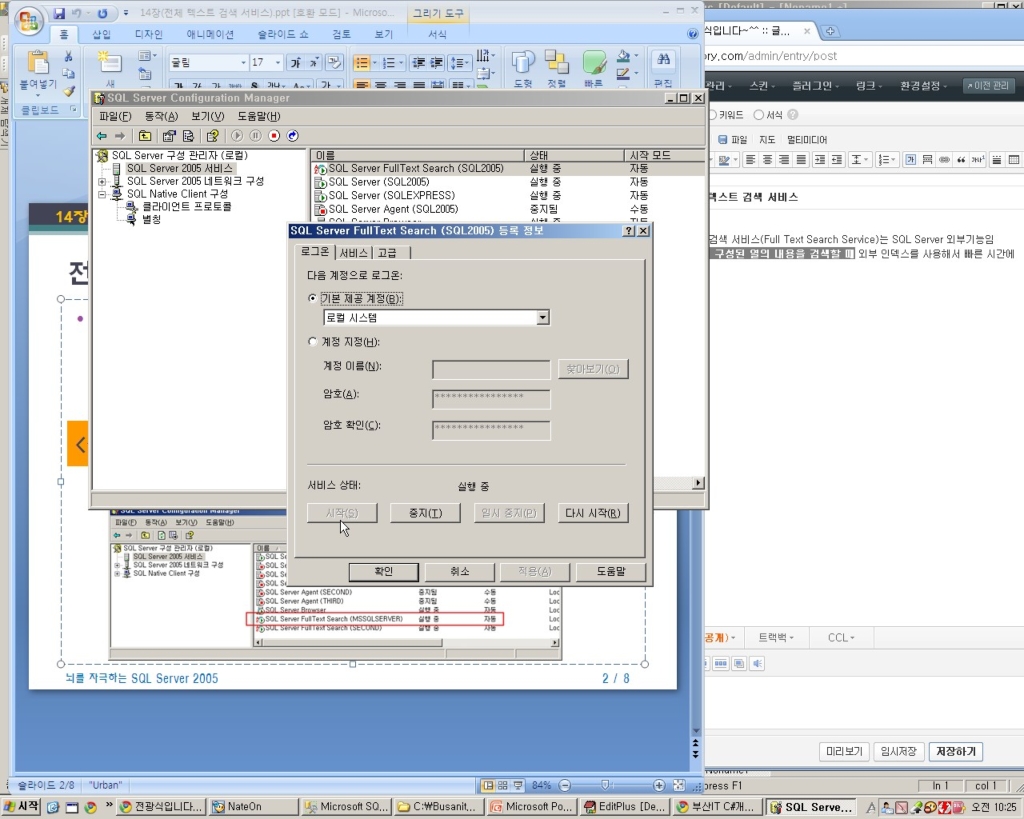Select the 서식 radio button in blog editor
The height and width of the screenshot is (819, 1024).
758,115
